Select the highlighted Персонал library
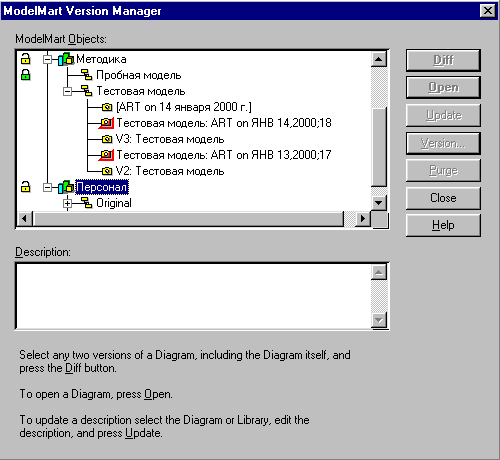Screen dimensions: 500x460 102,187
